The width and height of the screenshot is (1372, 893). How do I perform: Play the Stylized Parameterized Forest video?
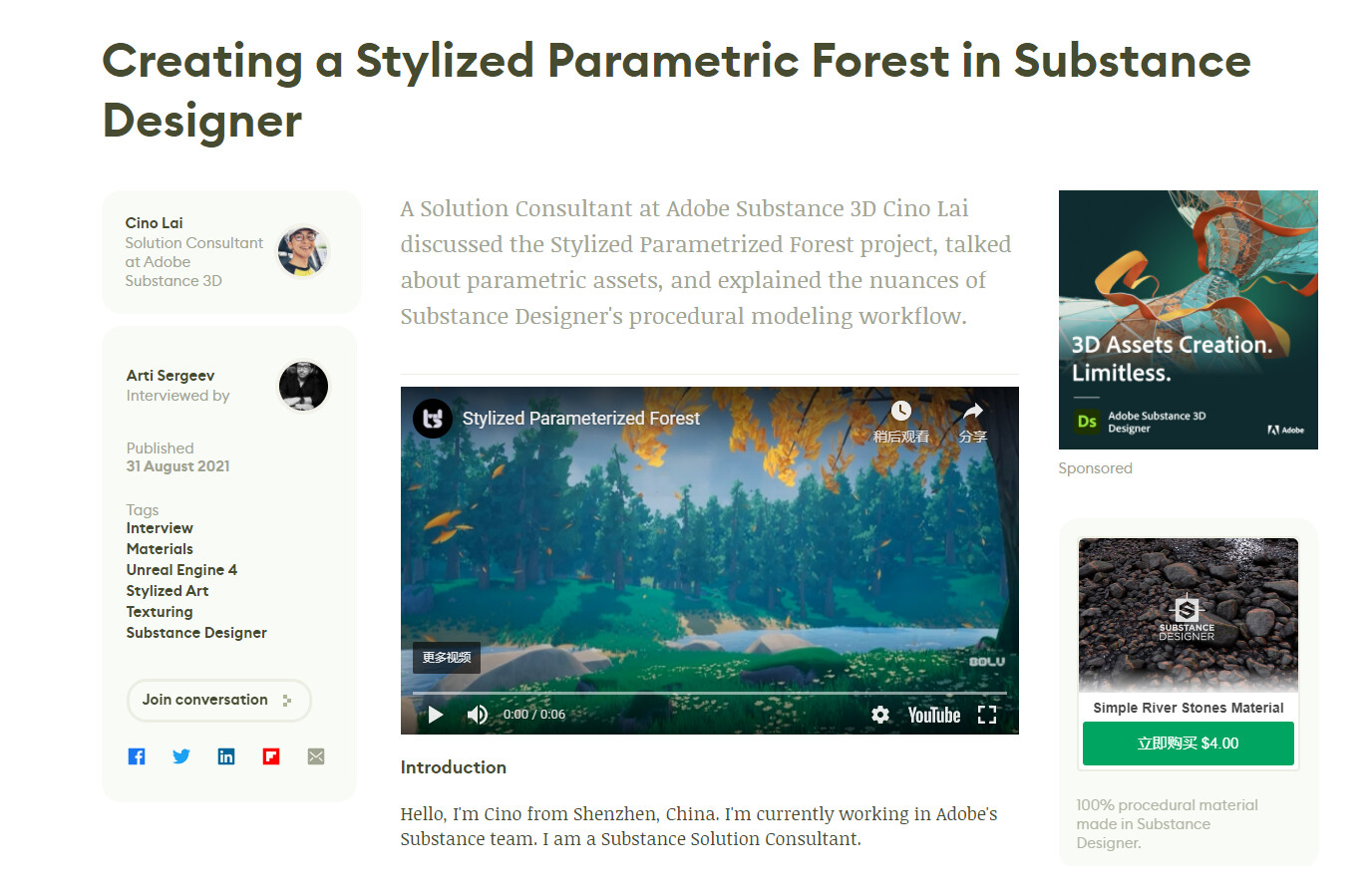click(436, 715)
